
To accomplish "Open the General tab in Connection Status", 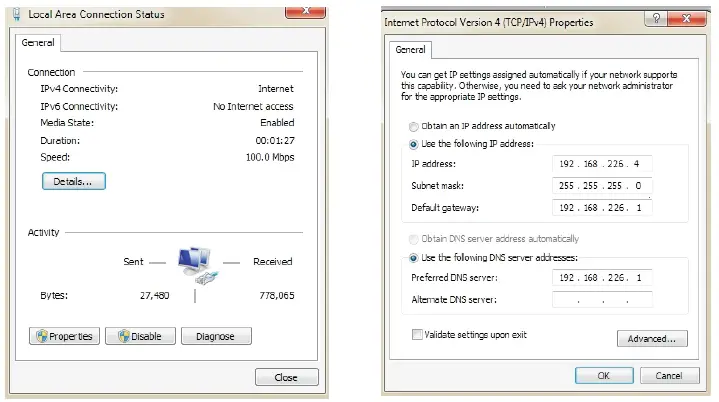I will tap(40, 43).
